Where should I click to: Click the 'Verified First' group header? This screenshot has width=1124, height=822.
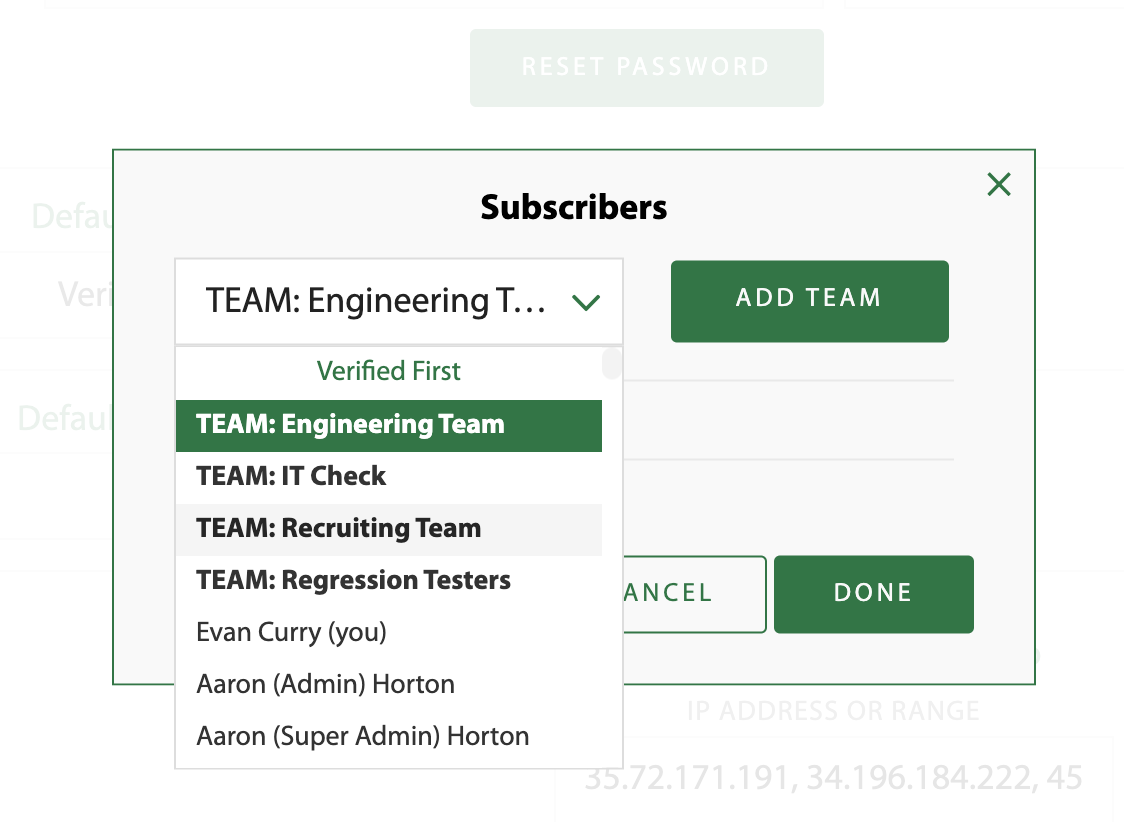(x=388, y=371)
